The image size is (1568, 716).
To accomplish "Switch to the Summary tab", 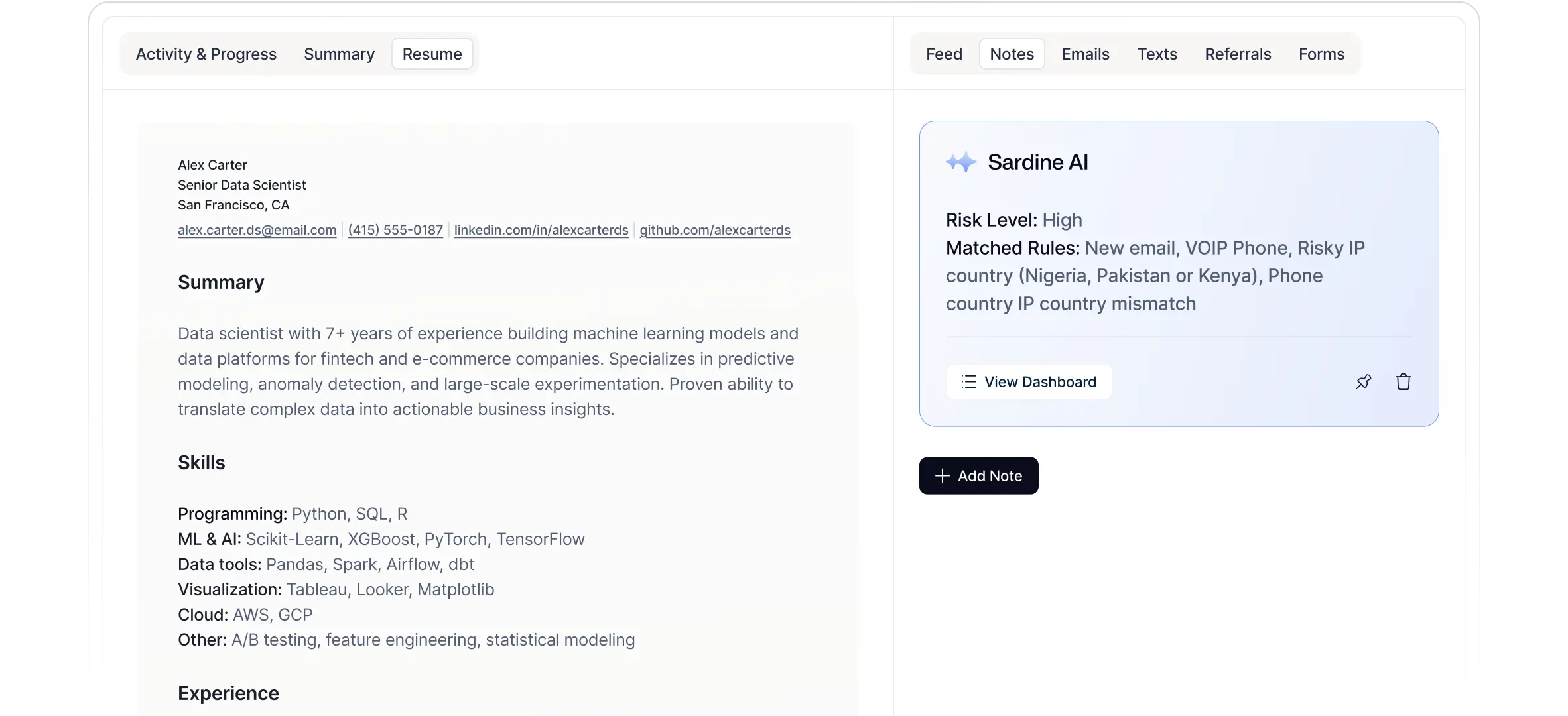I will 339,54.
